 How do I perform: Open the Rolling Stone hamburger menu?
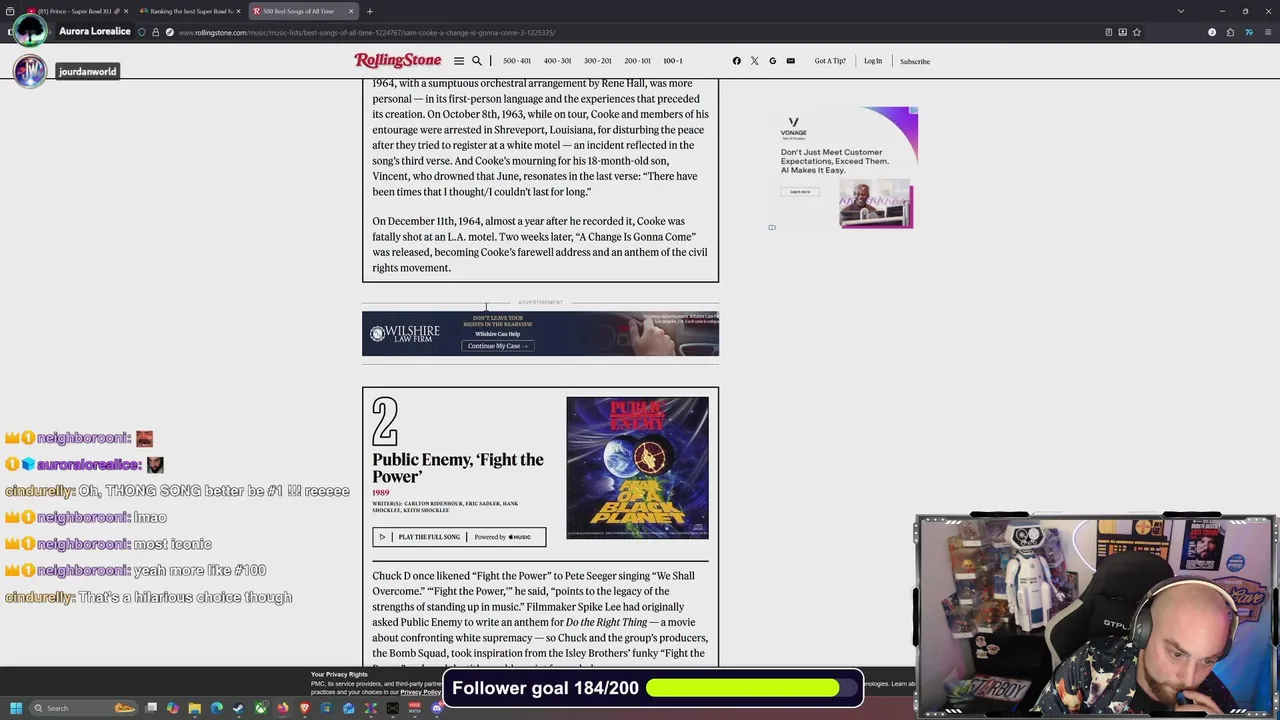click(x=459, y=61)
